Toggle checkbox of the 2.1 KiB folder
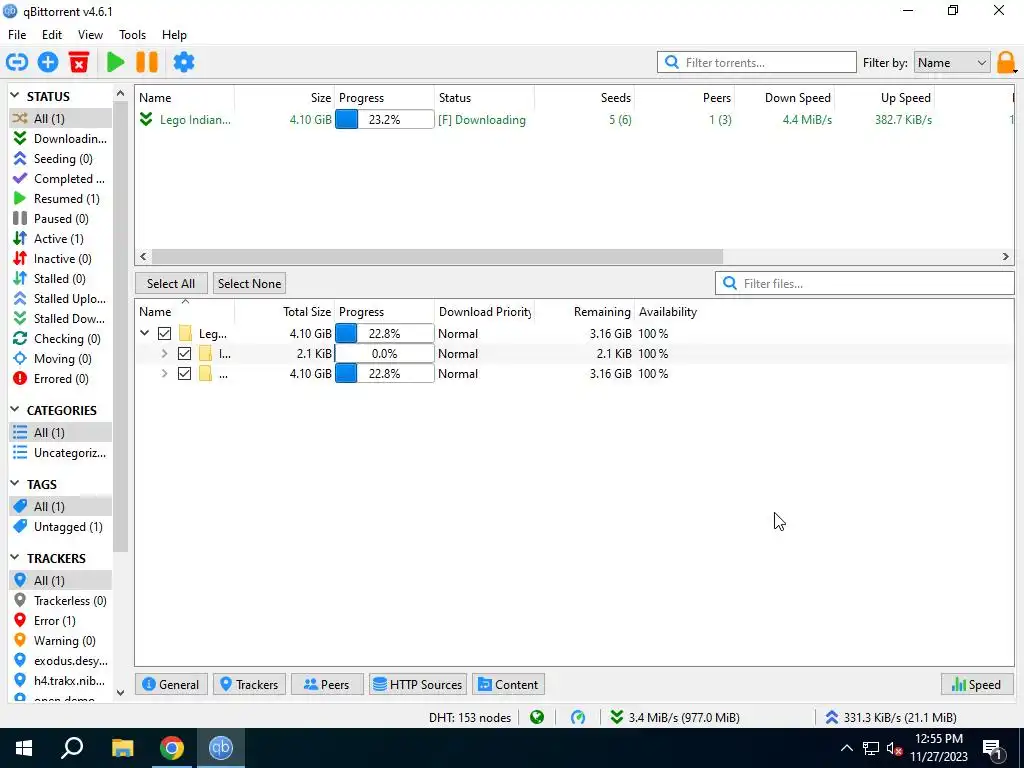Screen dimensions: 1024x768 coord(184,354)
